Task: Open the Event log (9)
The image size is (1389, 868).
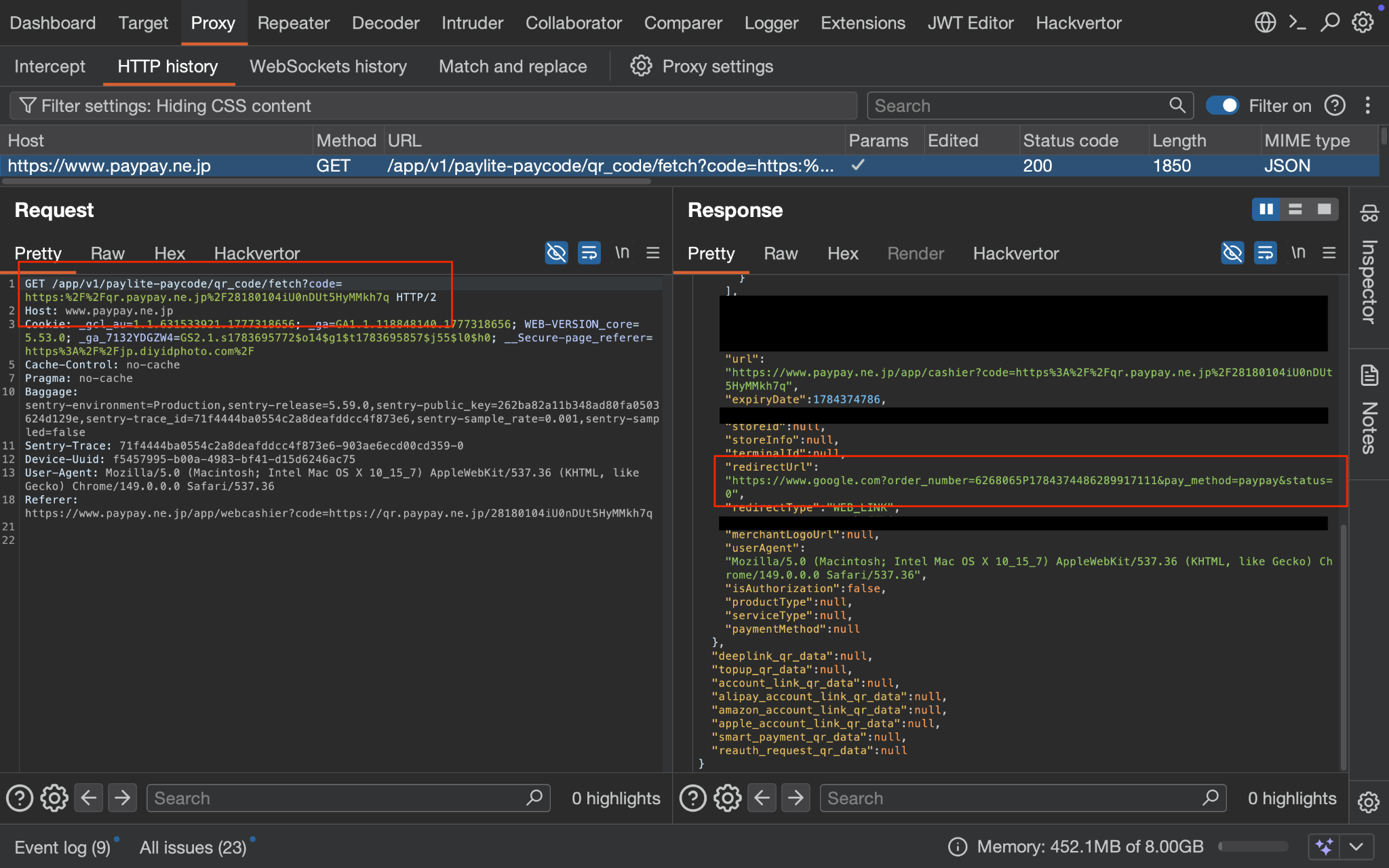Action: tap(62, 847)
